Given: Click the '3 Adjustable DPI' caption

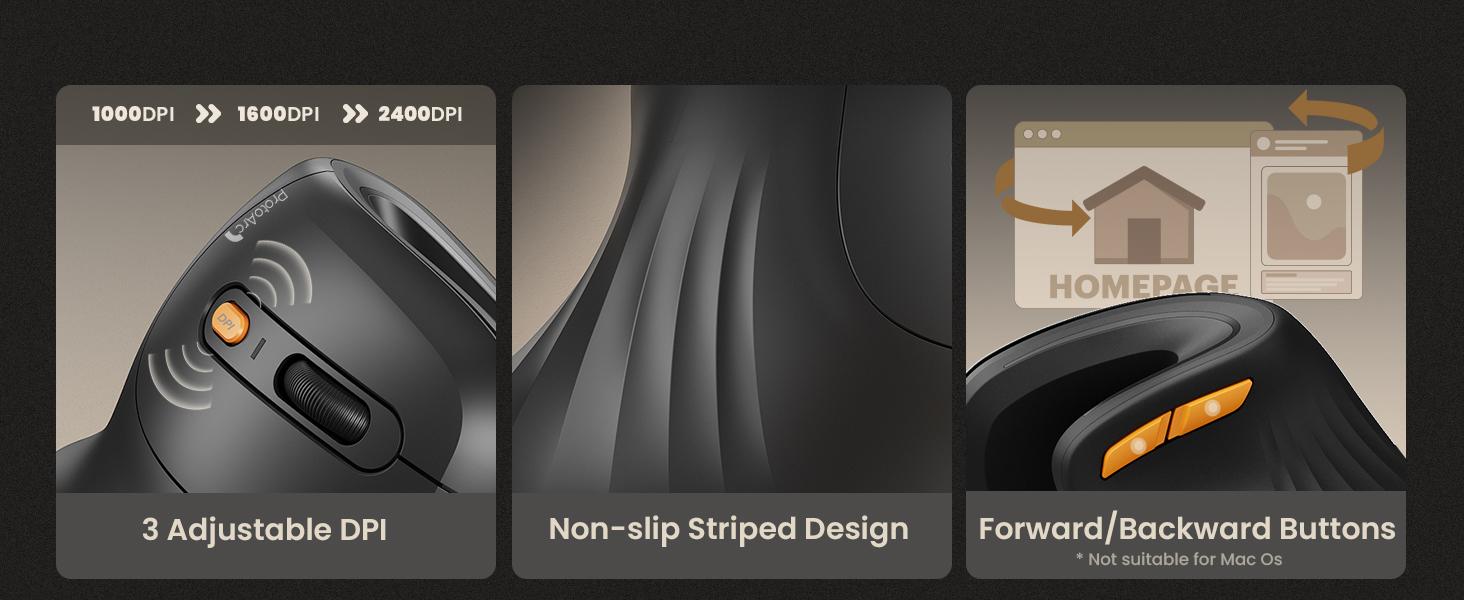Looking at the screenshot, I should pos(264,529).
